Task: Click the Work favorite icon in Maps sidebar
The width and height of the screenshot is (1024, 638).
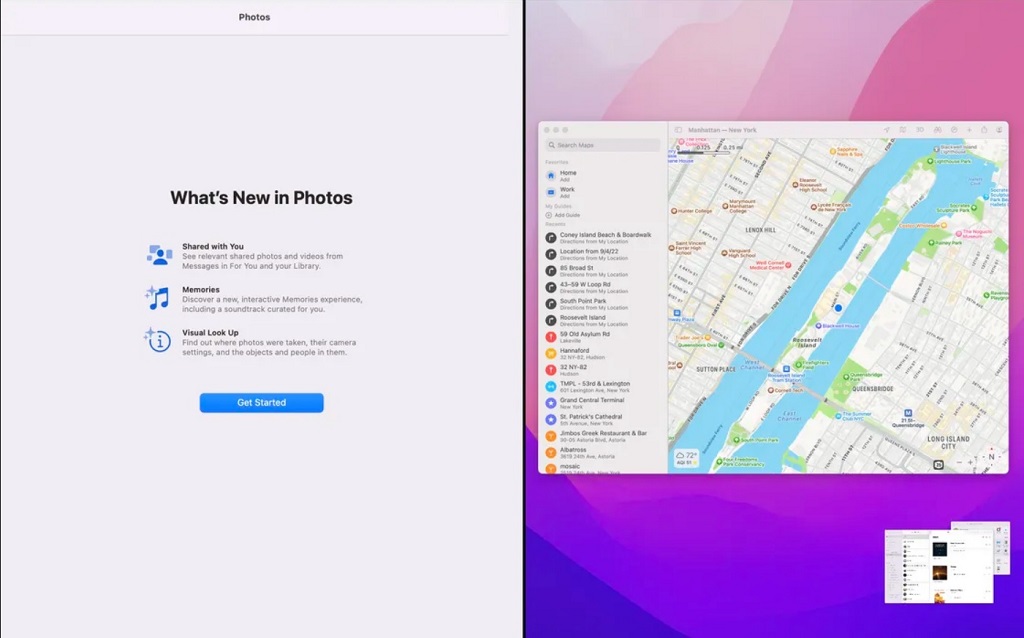Action: (x=551, y=192)
